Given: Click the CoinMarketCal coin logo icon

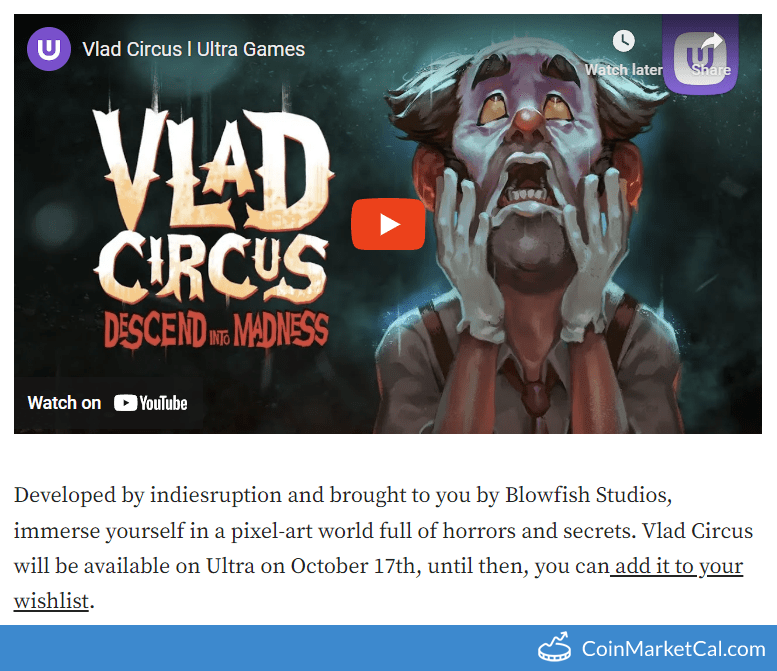Looking at the screenshot, I should coord(554,646).
